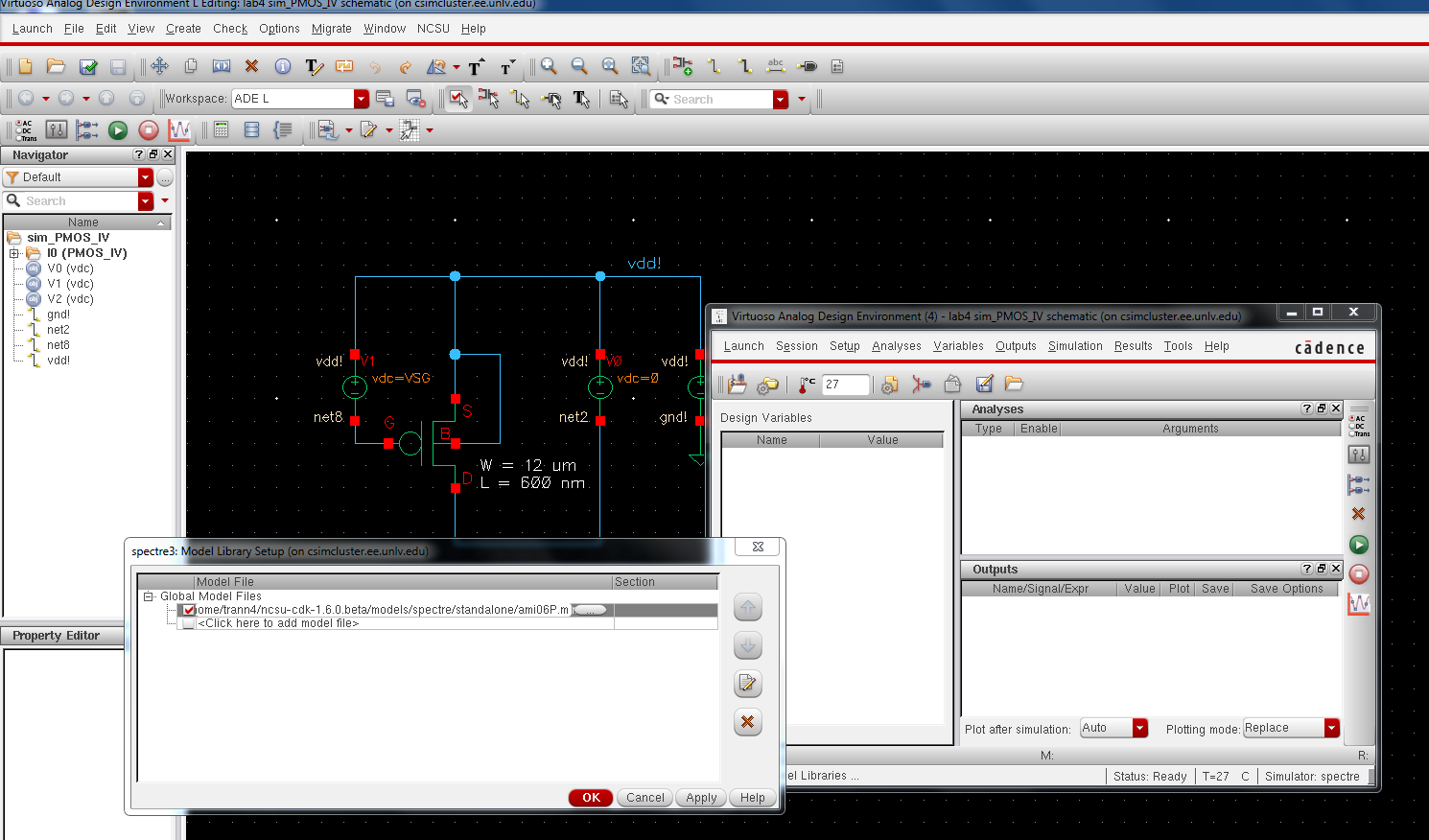This screenshot has width=1429, height=840.
Task: Toggle the checkbox beside 'Click here to add model file'
Action: click(189, 623)
